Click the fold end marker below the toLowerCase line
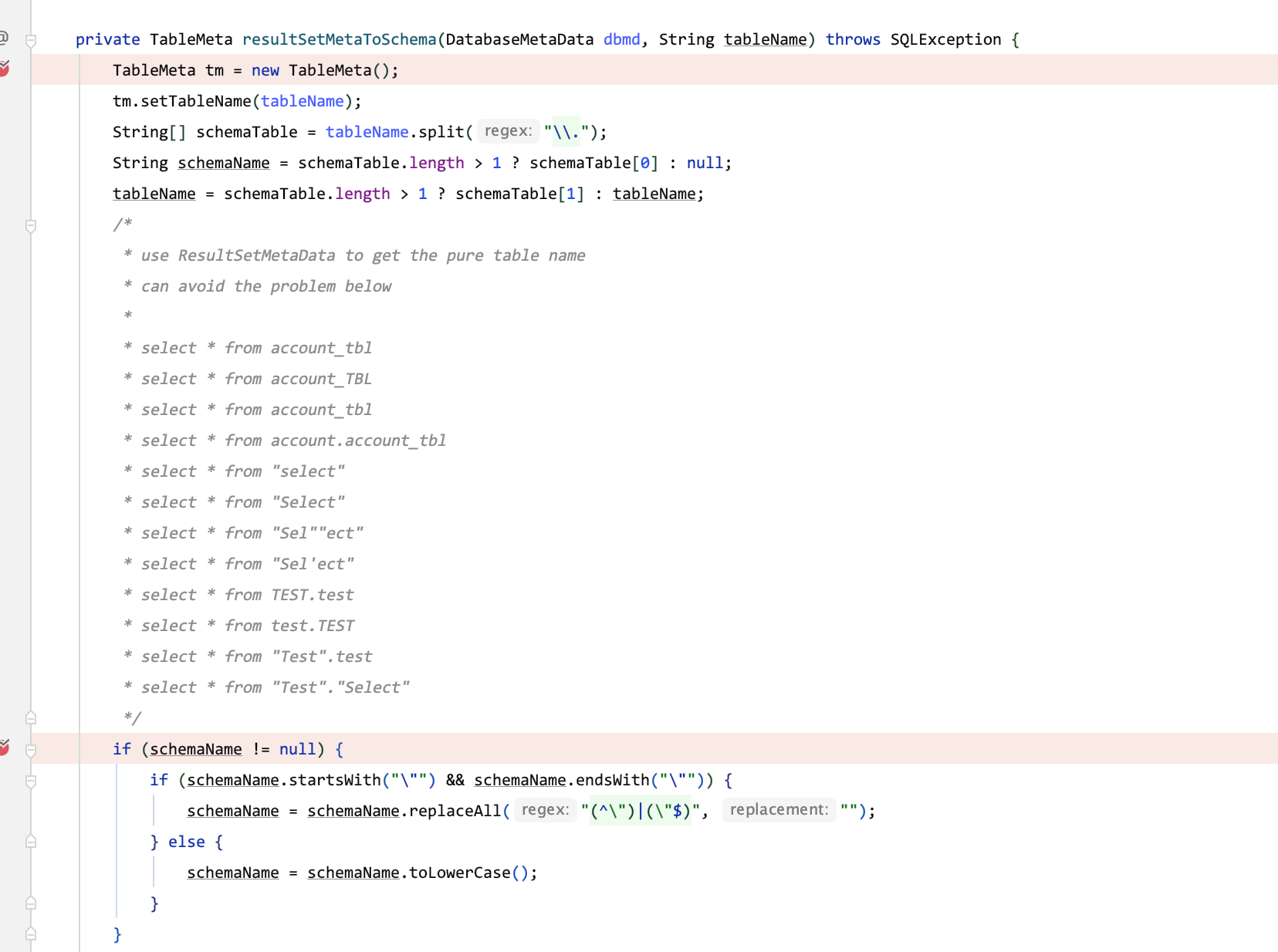The image size is (1278, 952). click(x=31, y=903)
